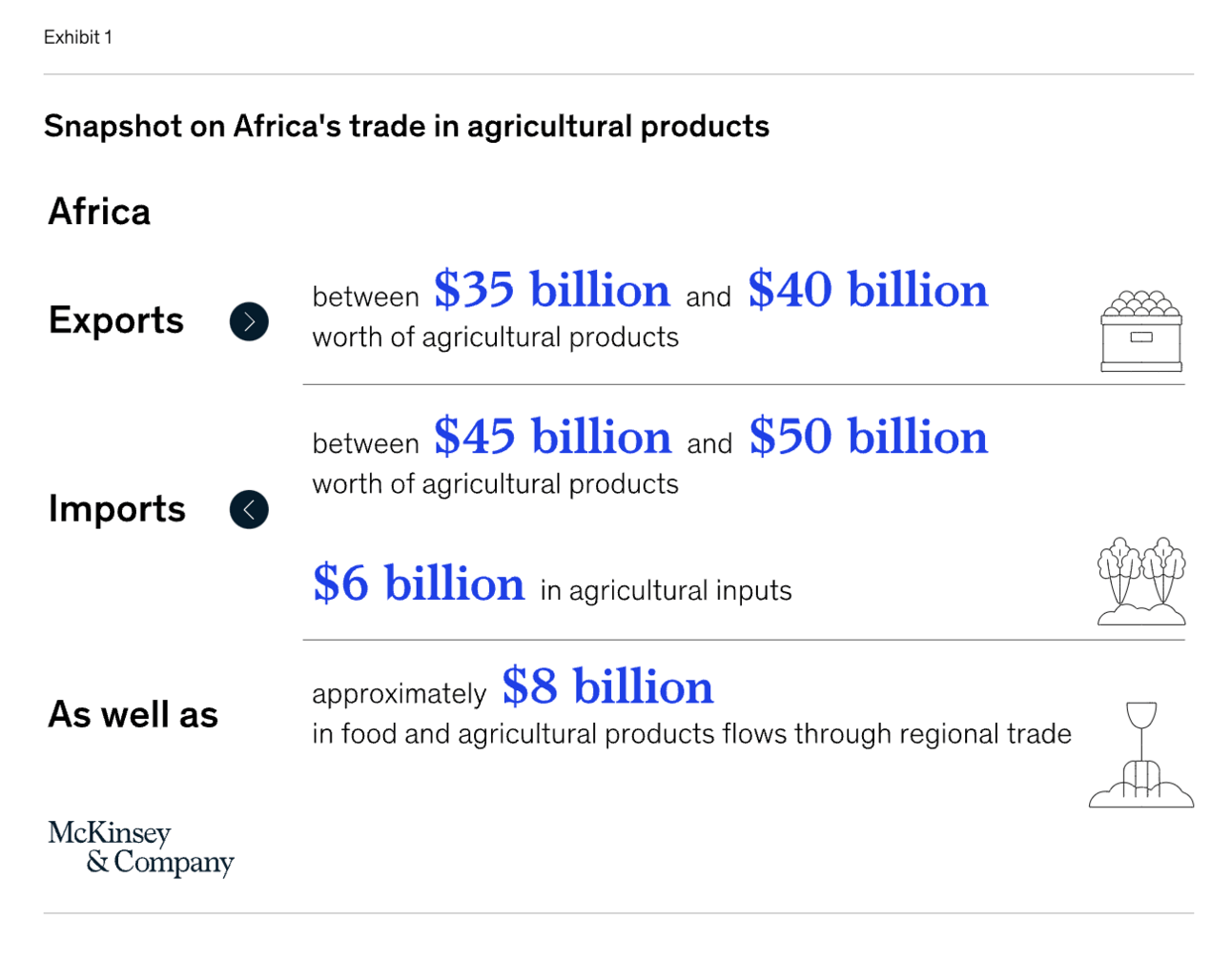Click the Imports left-arrow circle icon

(x=249, y=509)
